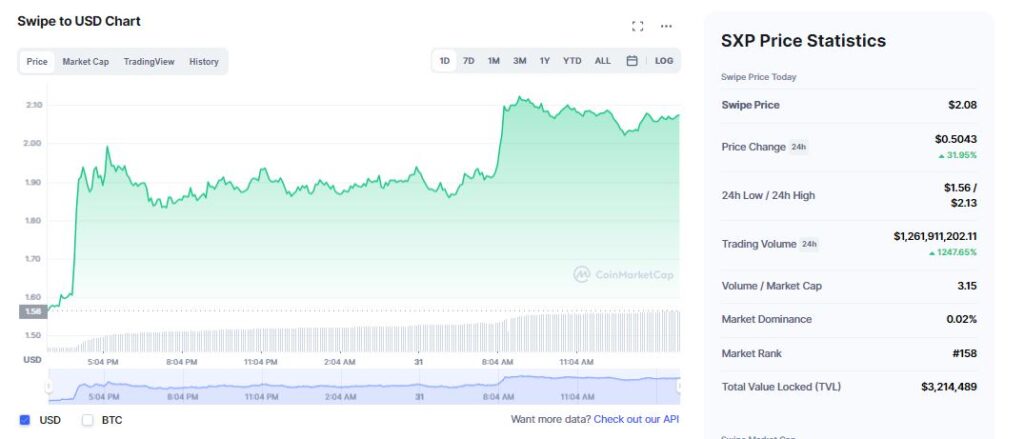Click the 1.58 price marker on the axis
Screen dimensions: 1024x439
(33, 312)
